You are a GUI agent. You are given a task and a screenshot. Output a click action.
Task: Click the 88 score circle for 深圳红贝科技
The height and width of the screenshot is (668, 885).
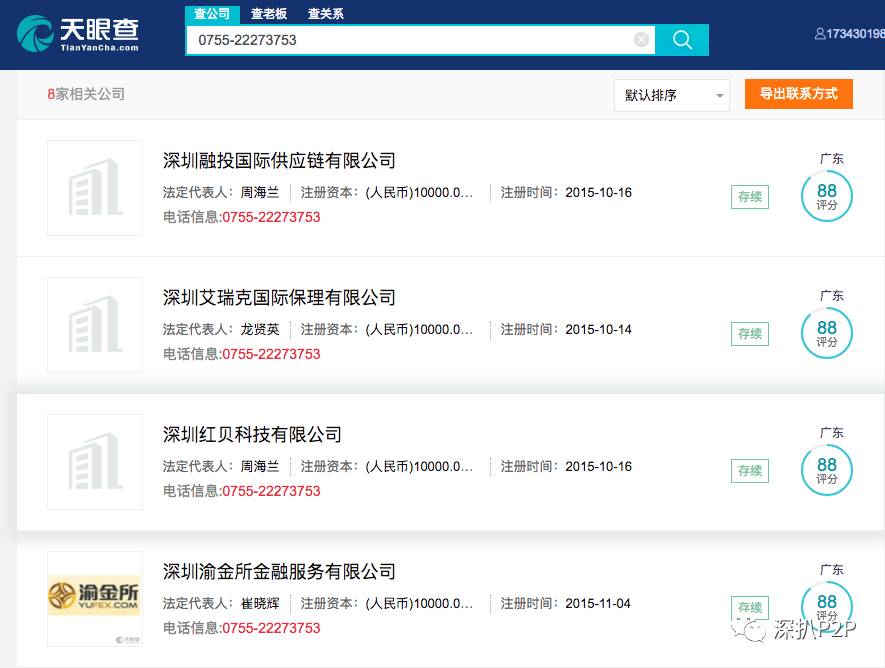tap(826, 471)
